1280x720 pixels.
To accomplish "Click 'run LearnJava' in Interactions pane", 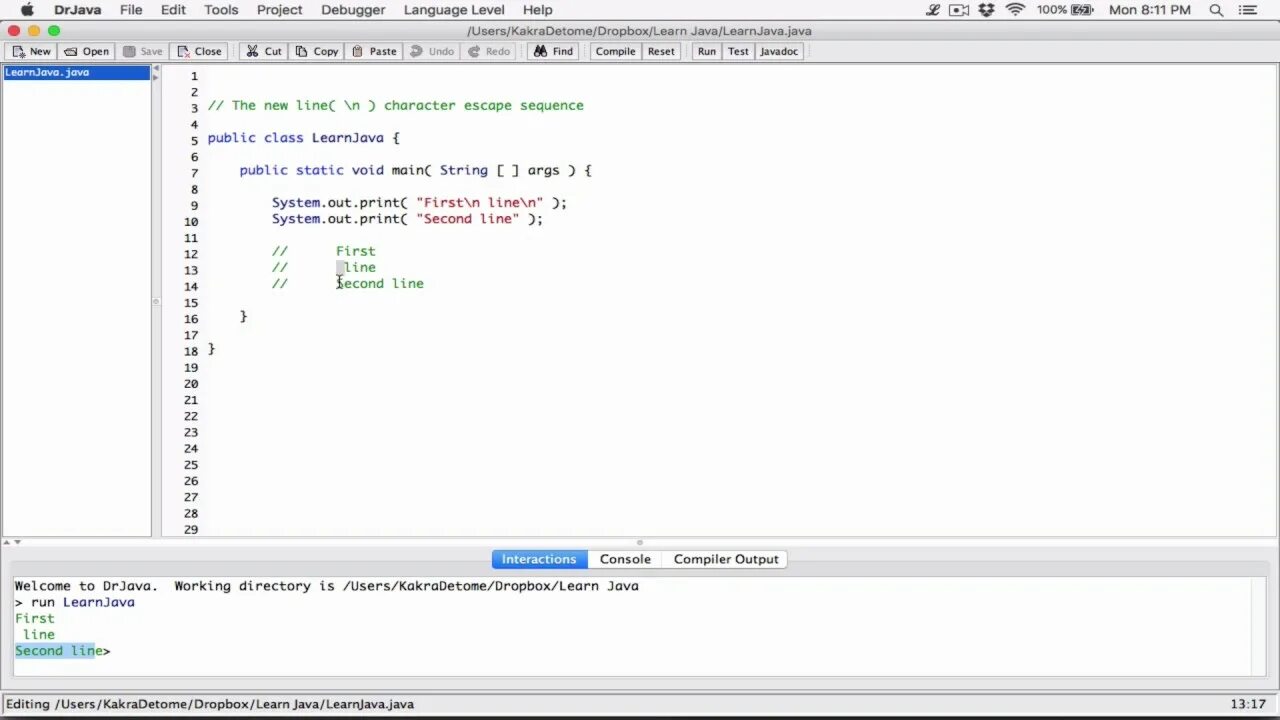I will 82,602.
